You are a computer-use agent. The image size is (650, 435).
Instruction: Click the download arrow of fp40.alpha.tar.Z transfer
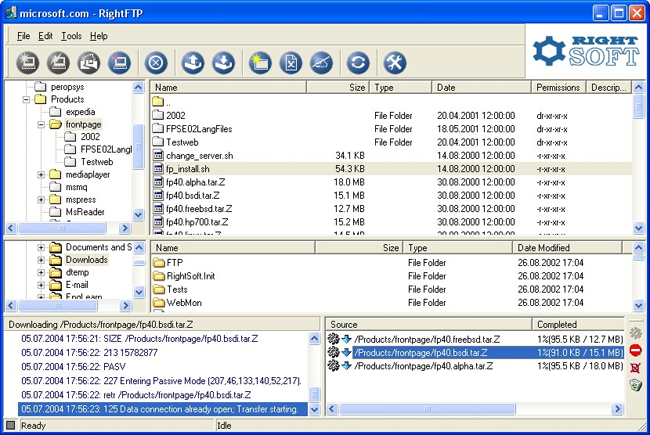(346, 366)
